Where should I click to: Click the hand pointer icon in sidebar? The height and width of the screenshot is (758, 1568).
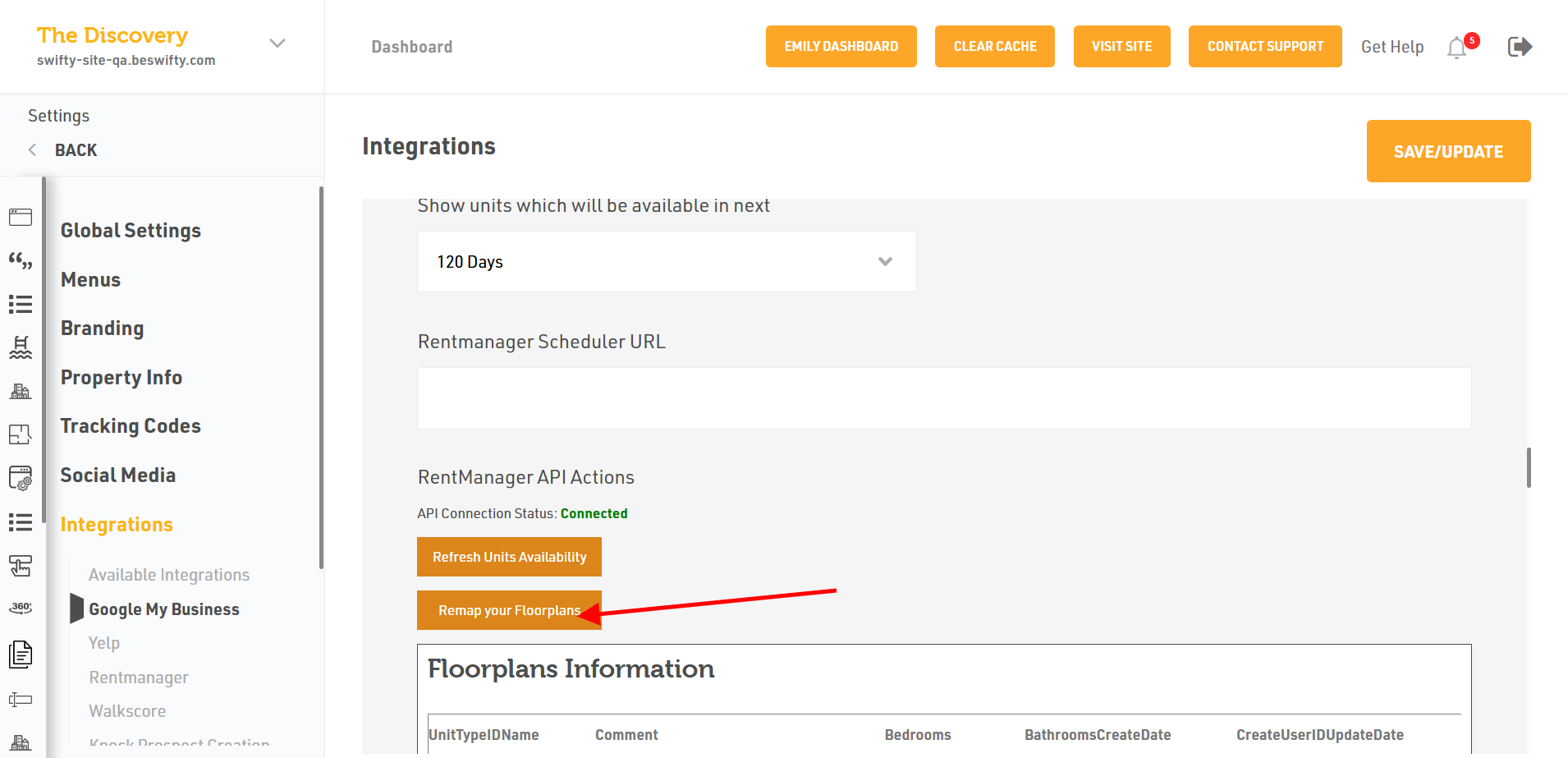pyautogui.click(x=21, y=565)
